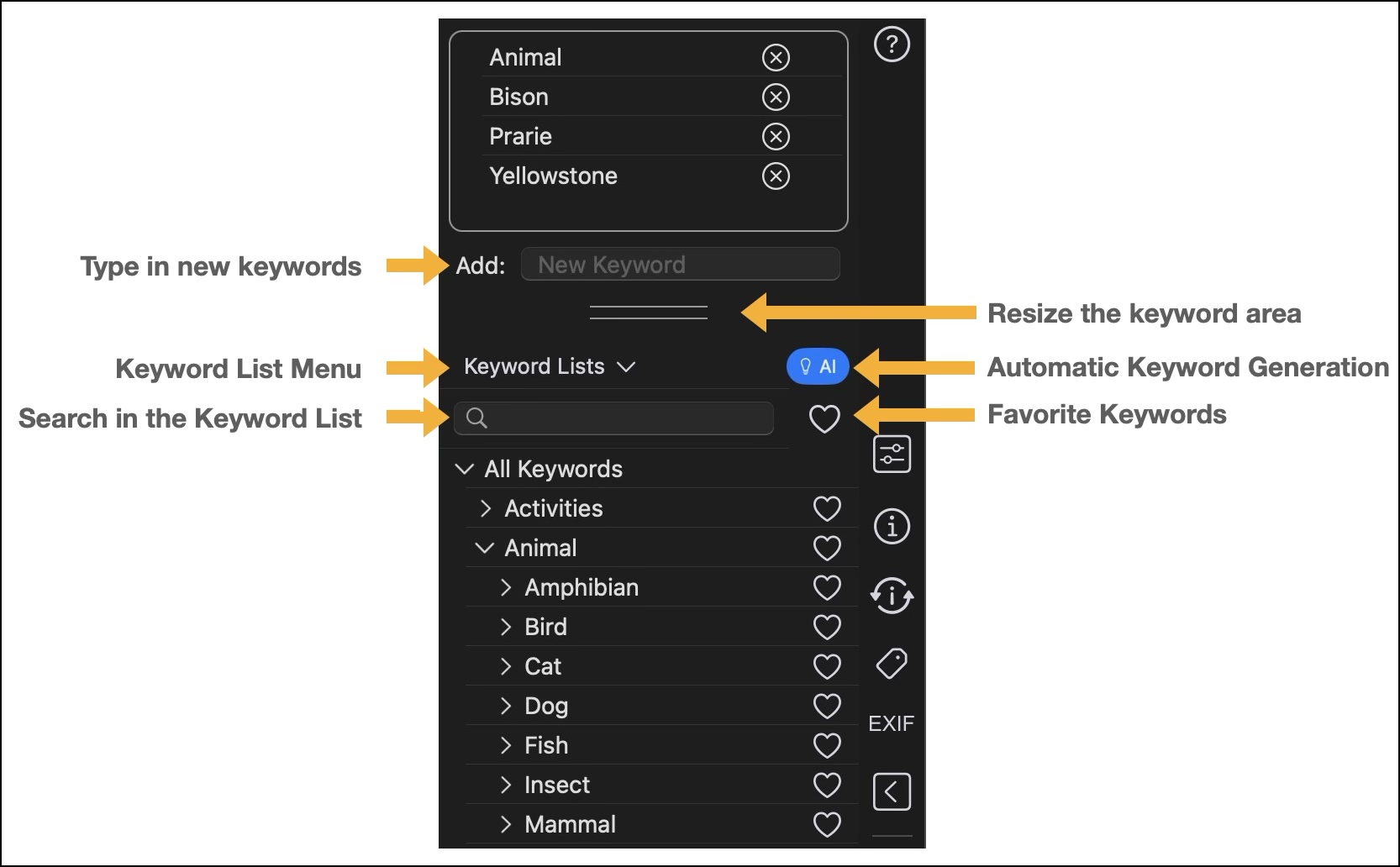Image resolution: width=1400 pixels, height=867 pixels.
Task: Click the New Keyword input field
Action: (680, 265)
